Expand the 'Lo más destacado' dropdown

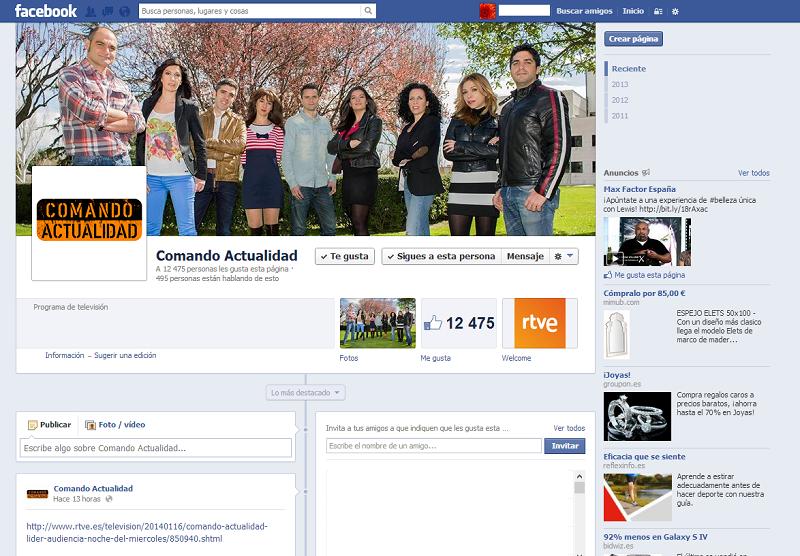point(306,393)
